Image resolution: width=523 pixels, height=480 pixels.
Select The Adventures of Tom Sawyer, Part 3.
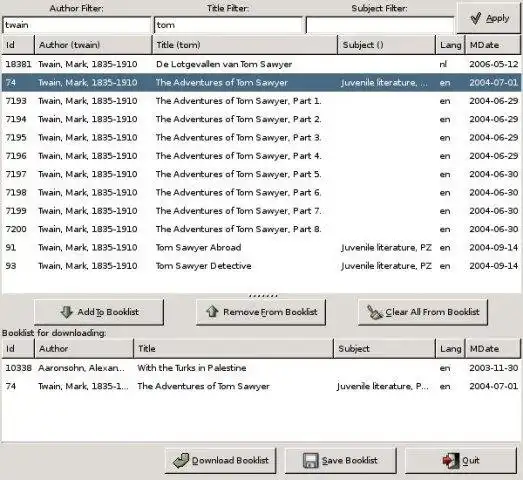pos(262,137)
